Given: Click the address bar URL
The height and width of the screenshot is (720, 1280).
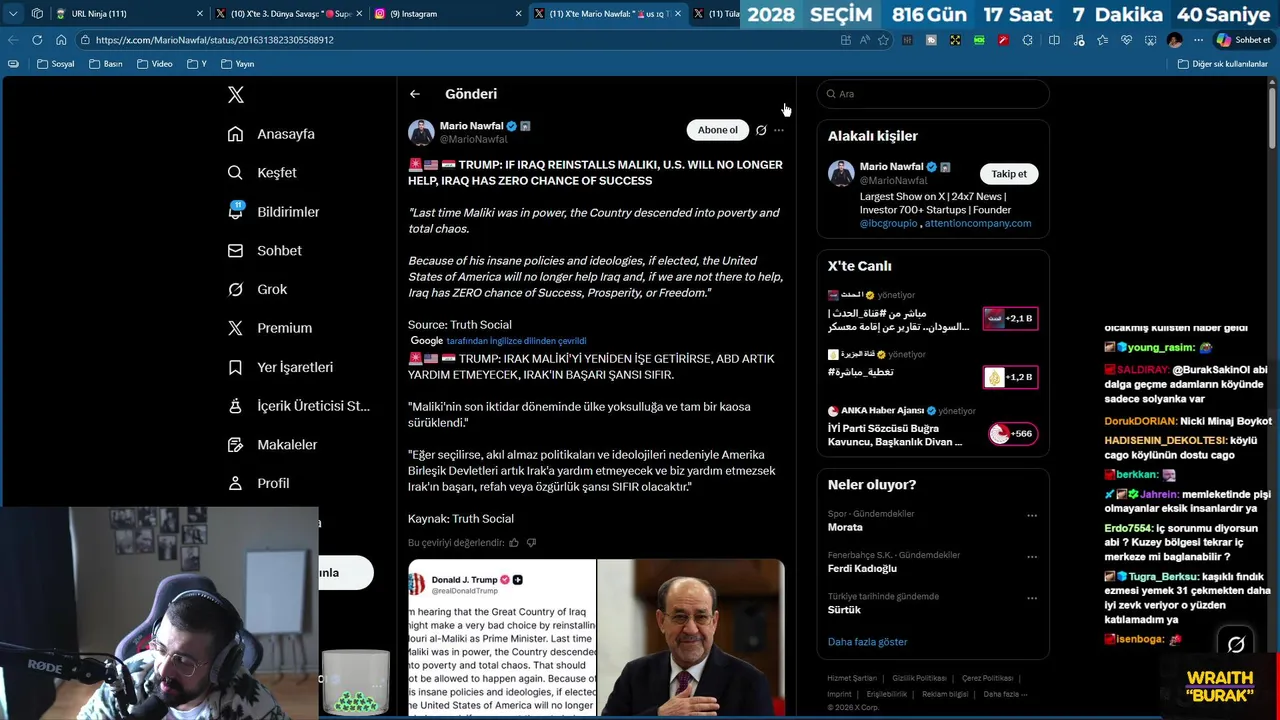Looking at the screenshot, I should coord(215,40).
